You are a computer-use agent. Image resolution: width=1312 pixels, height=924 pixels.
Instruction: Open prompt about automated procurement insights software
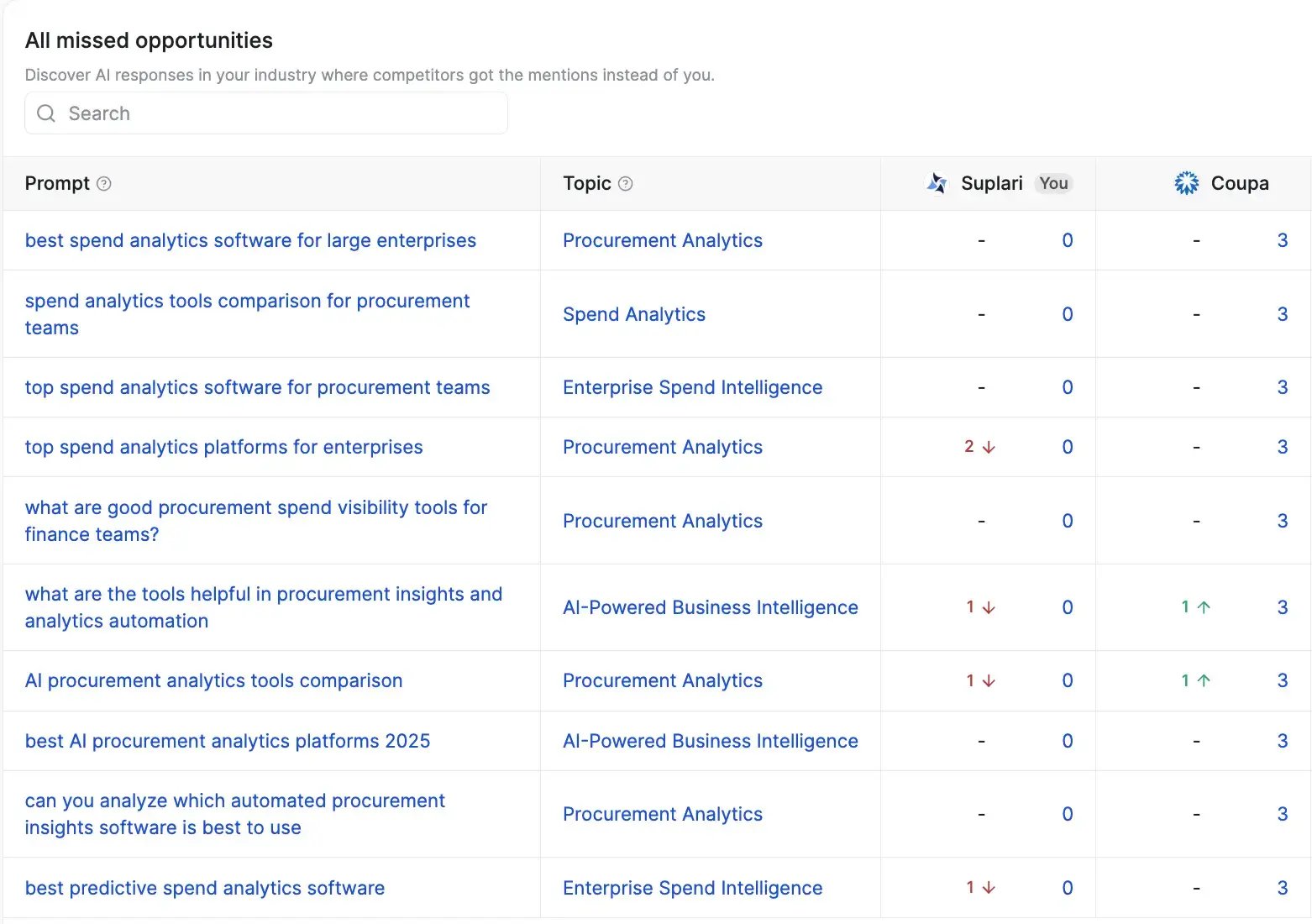(235, 814)
